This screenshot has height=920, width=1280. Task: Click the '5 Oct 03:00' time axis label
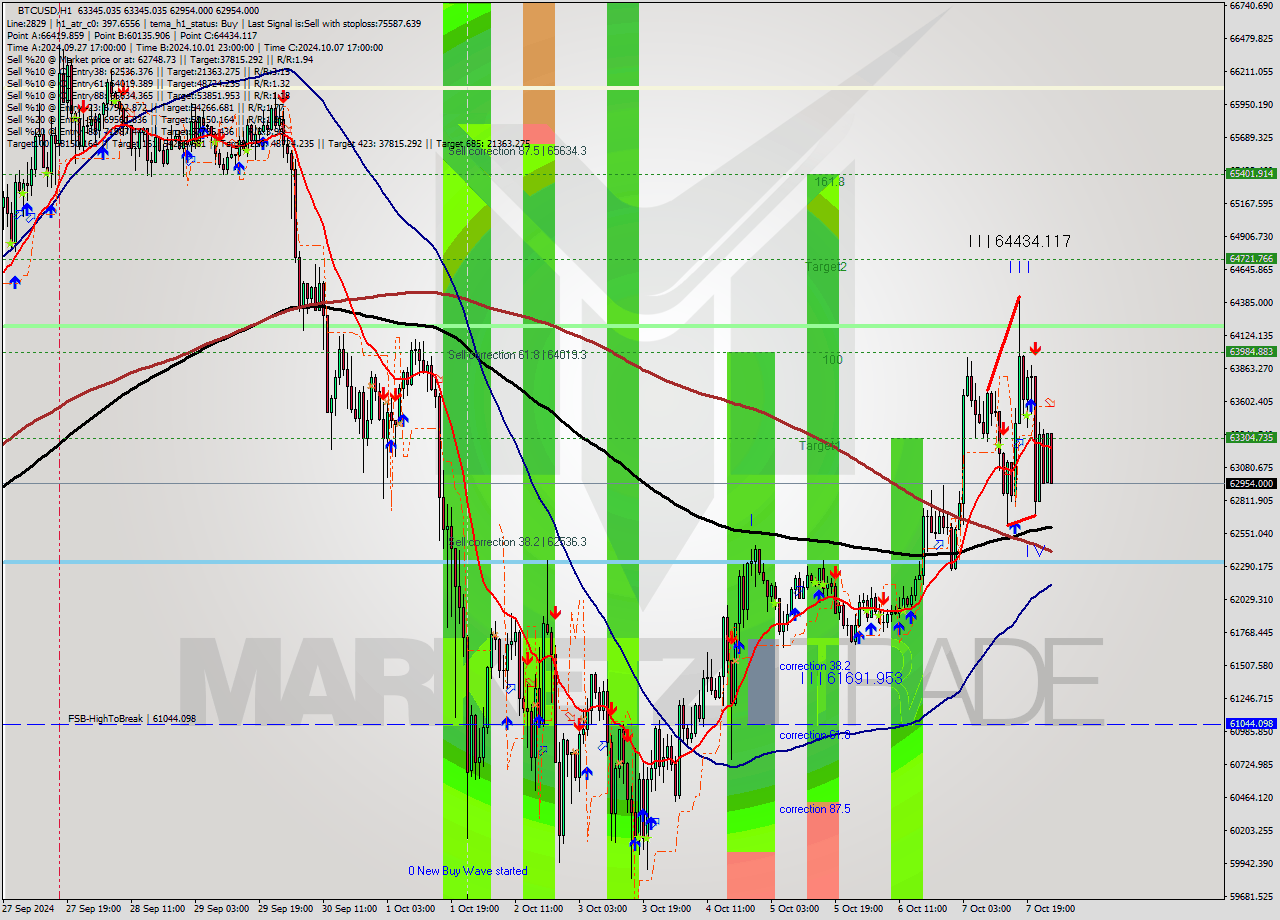click(x=795, y=909)
